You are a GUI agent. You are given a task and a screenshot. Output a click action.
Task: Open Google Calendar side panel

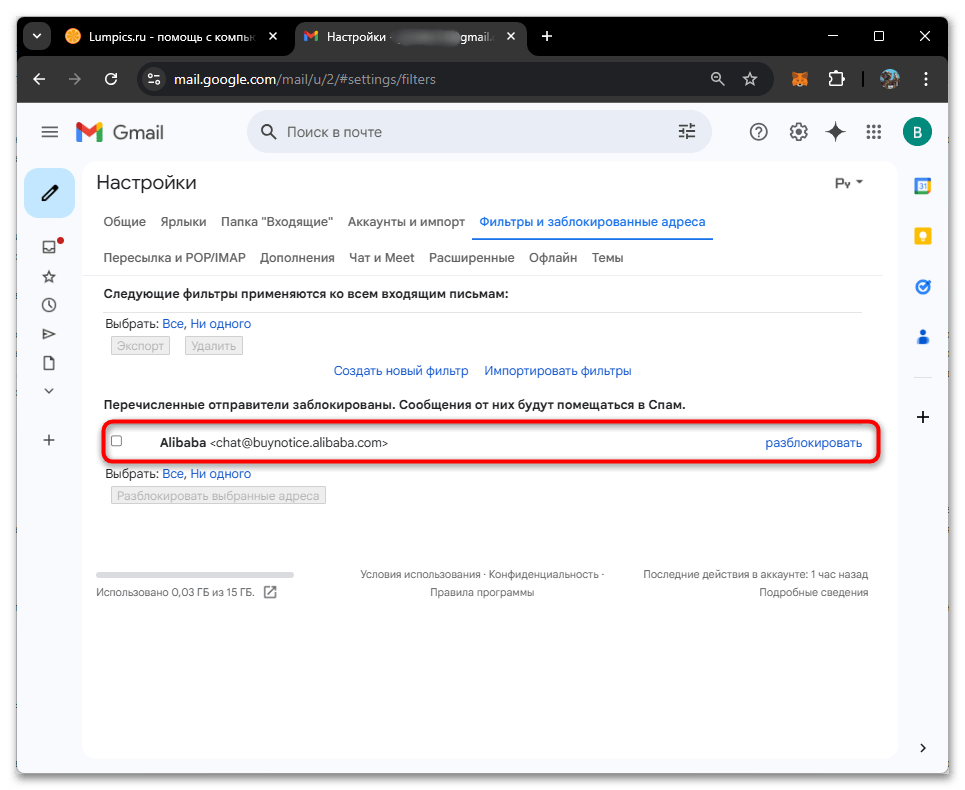[923, 186]
